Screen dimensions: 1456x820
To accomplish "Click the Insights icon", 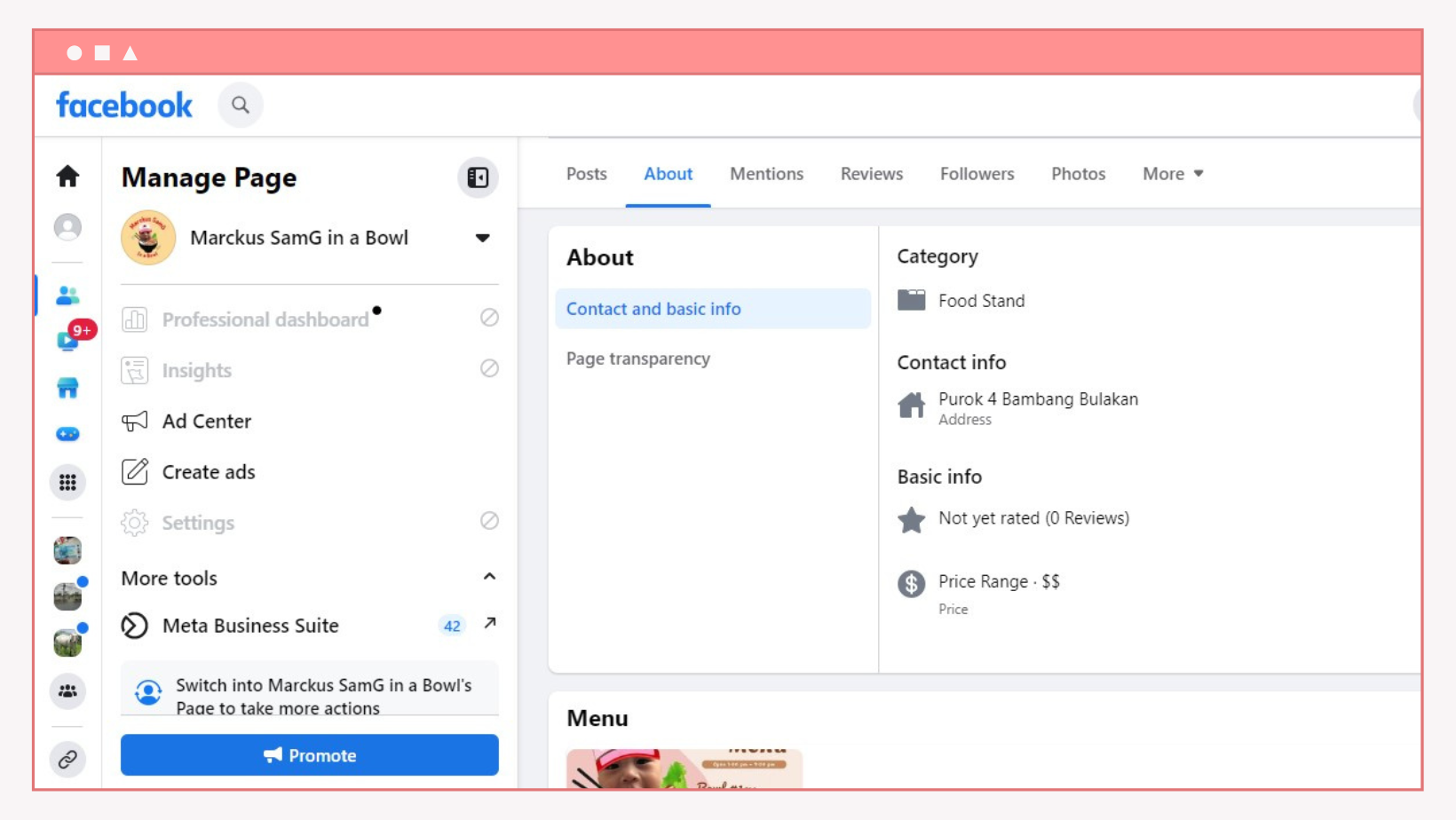I will click(x=135, y=370).
